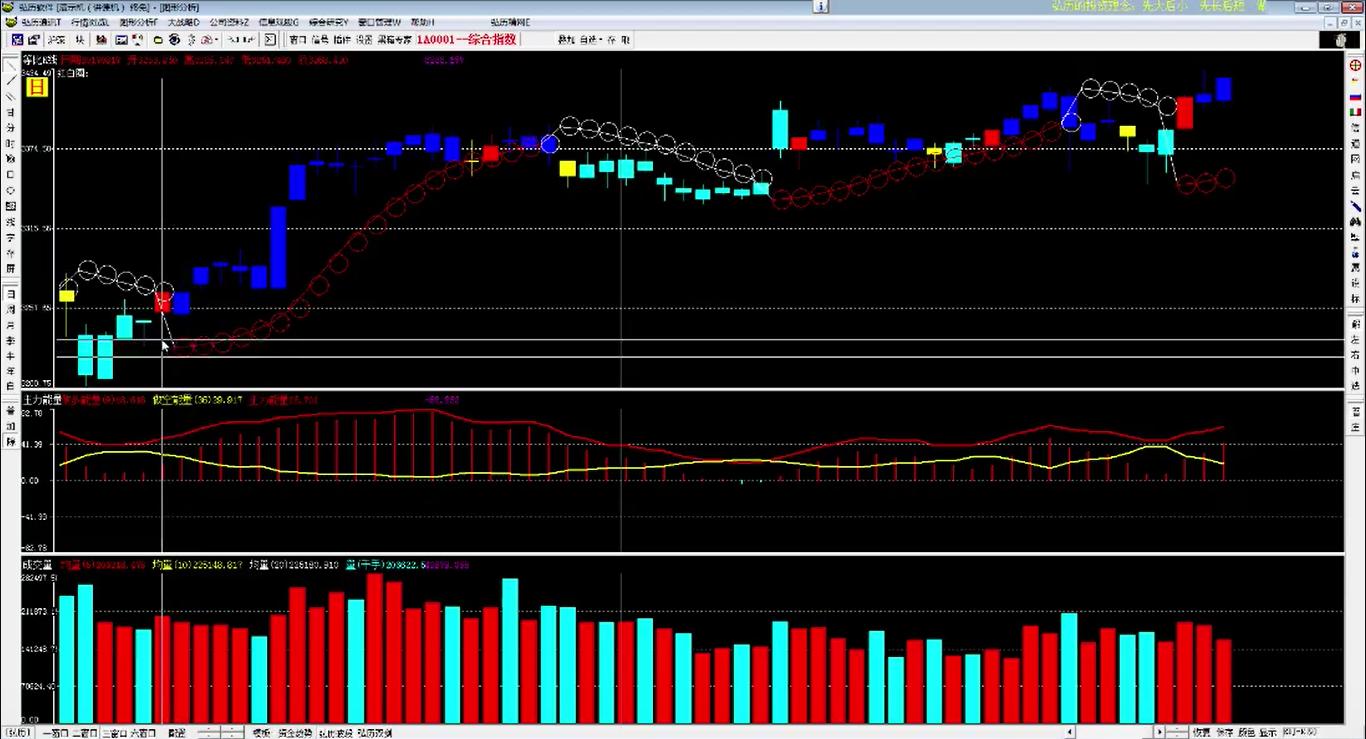Click the 成交量 volume panel label
The width and height of the screenshot is (1366, 739).
pos(37,565)
